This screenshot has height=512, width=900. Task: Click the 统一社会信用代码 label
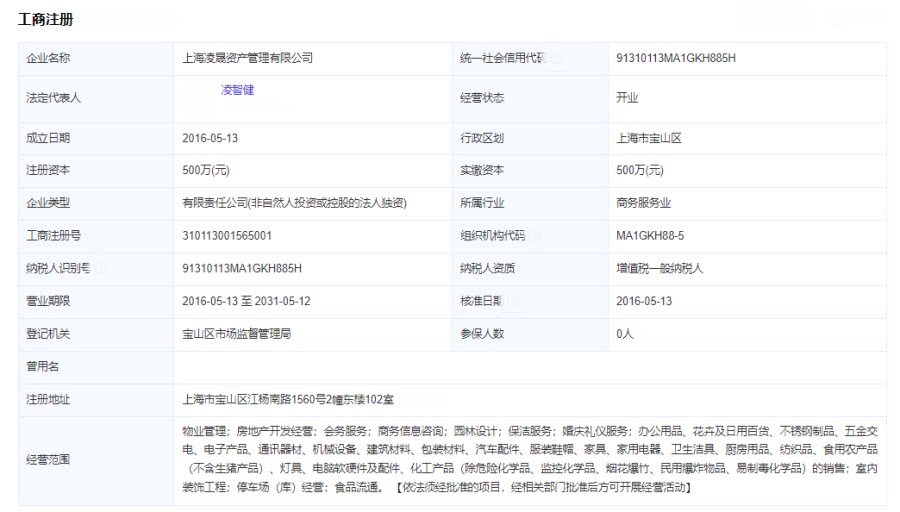503,58
